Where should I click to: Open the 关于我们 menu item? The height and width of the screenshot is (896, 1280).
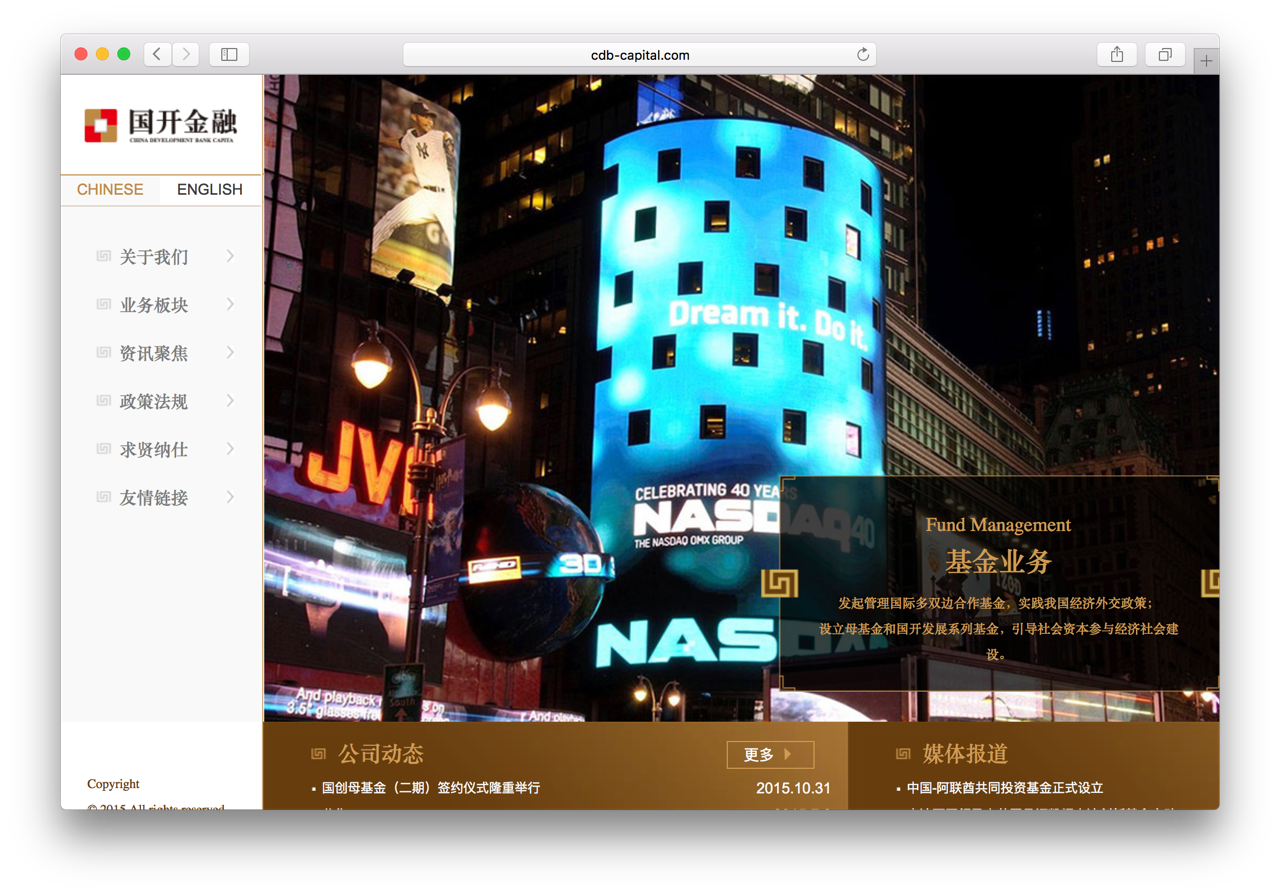coord(154,257)
